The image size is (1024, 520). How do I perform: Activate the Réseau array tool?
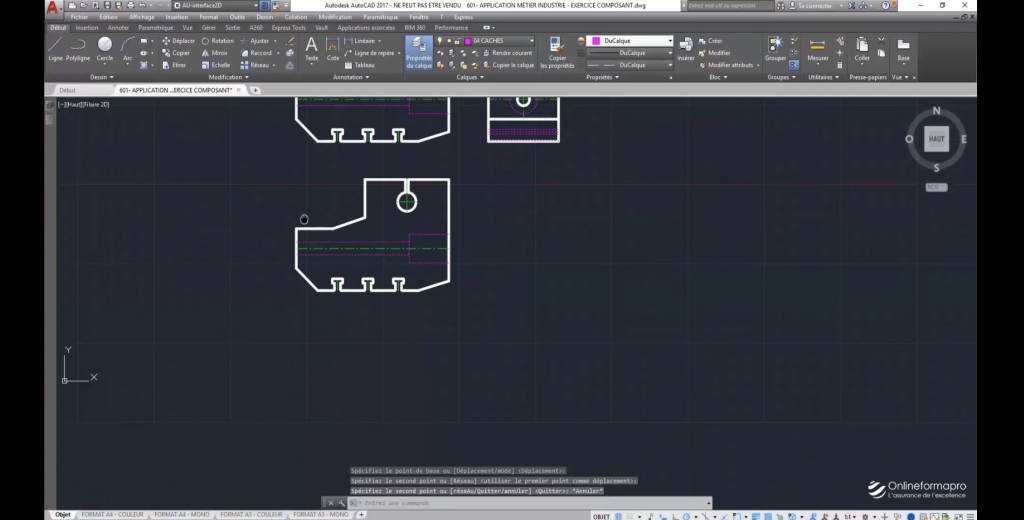coord(255,65)
